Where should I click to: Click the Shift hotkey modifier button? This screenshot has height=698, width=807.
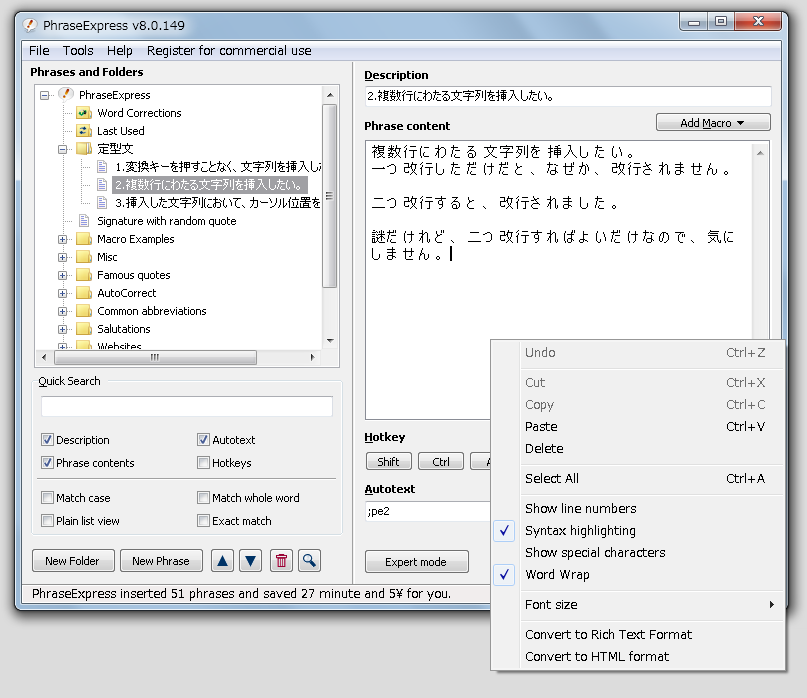(x=389, y=462)
